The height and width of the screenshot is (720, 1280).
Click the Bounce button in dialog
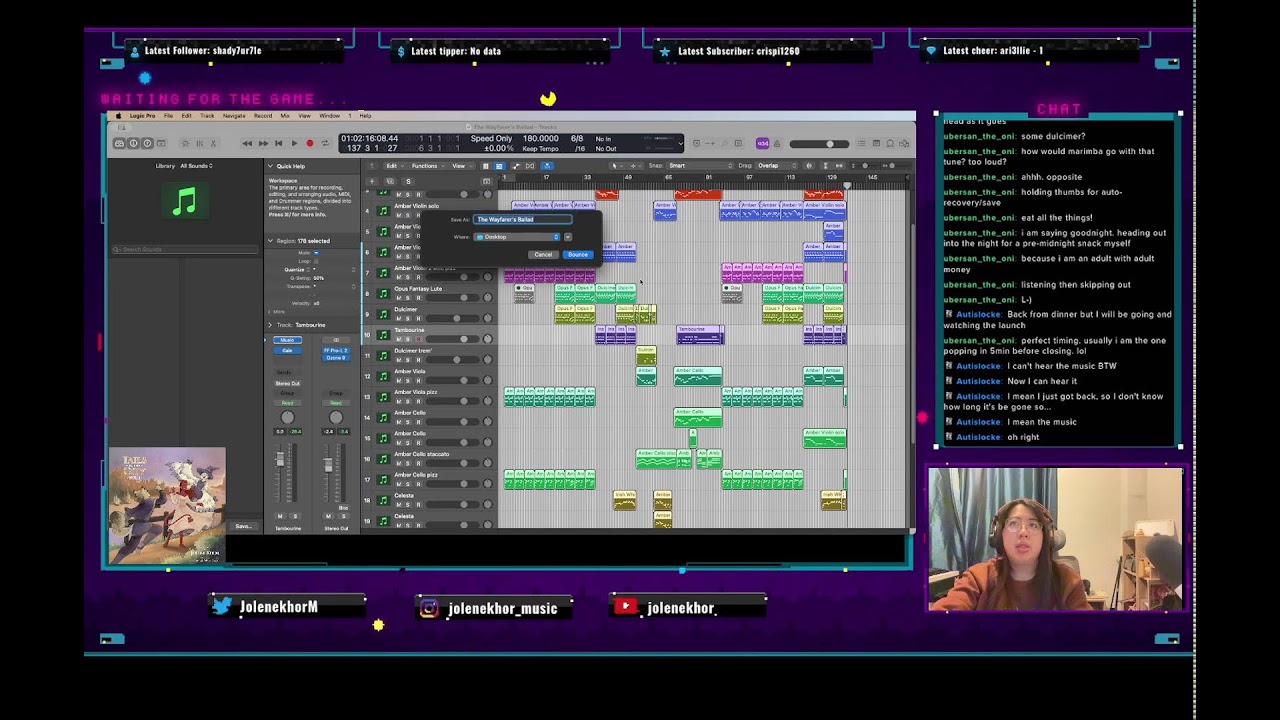(x=578, y=254)
